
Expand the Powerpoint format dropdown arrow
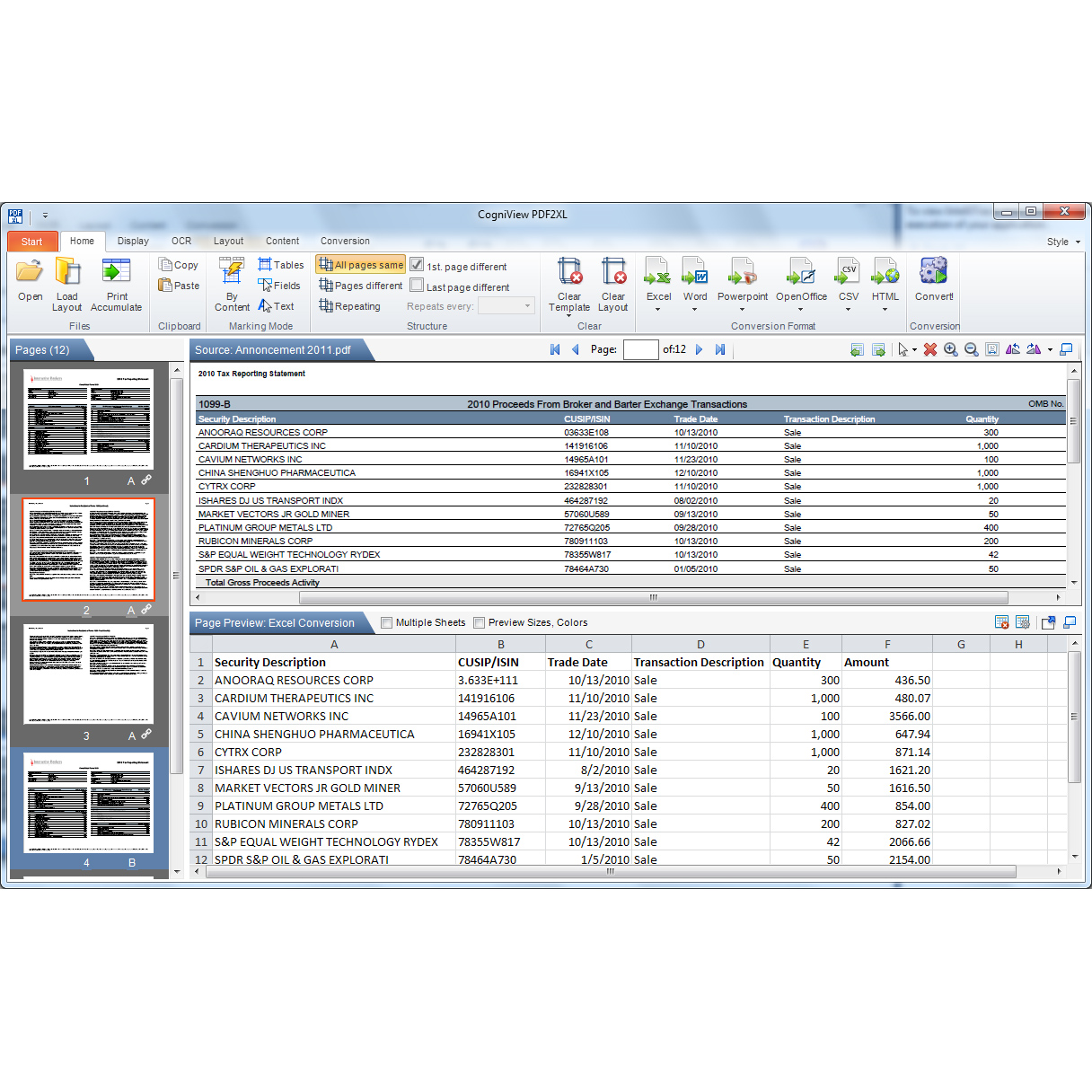pos(742,309)
